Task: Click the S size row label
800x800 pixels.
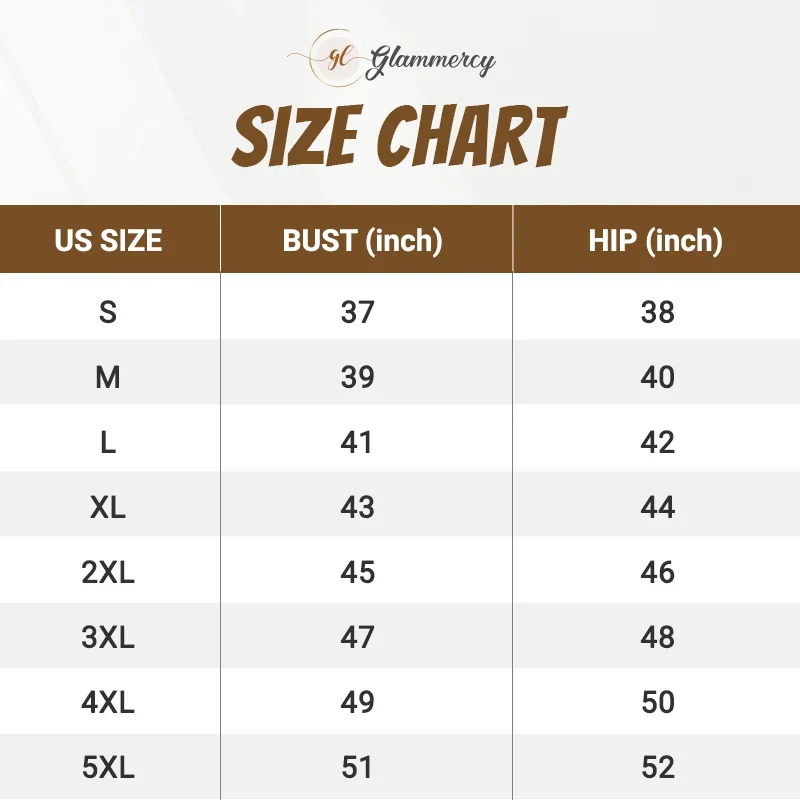Action: [108, 312]
